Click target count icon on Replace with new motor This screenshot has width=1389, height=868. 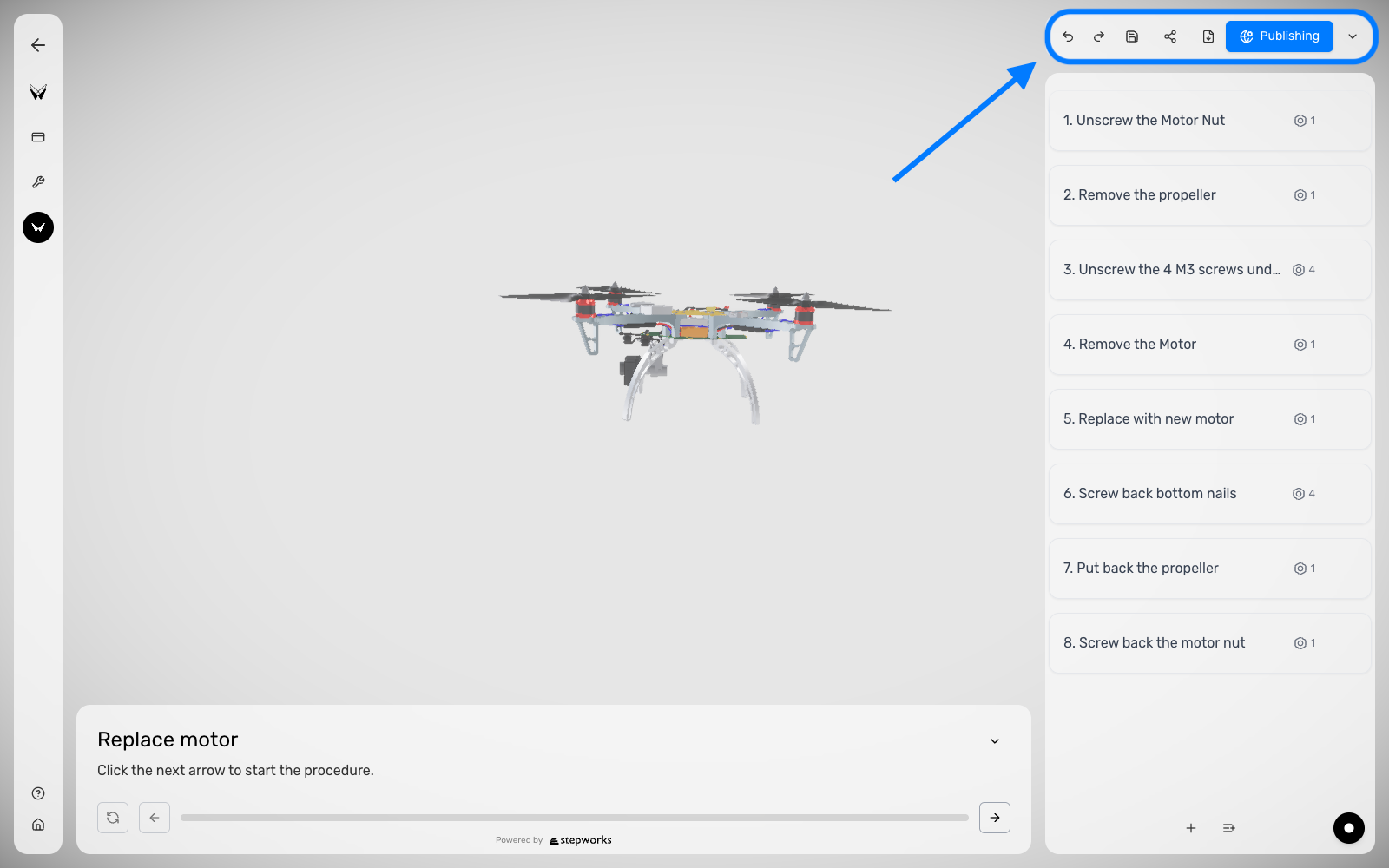tap(1300, 419)
